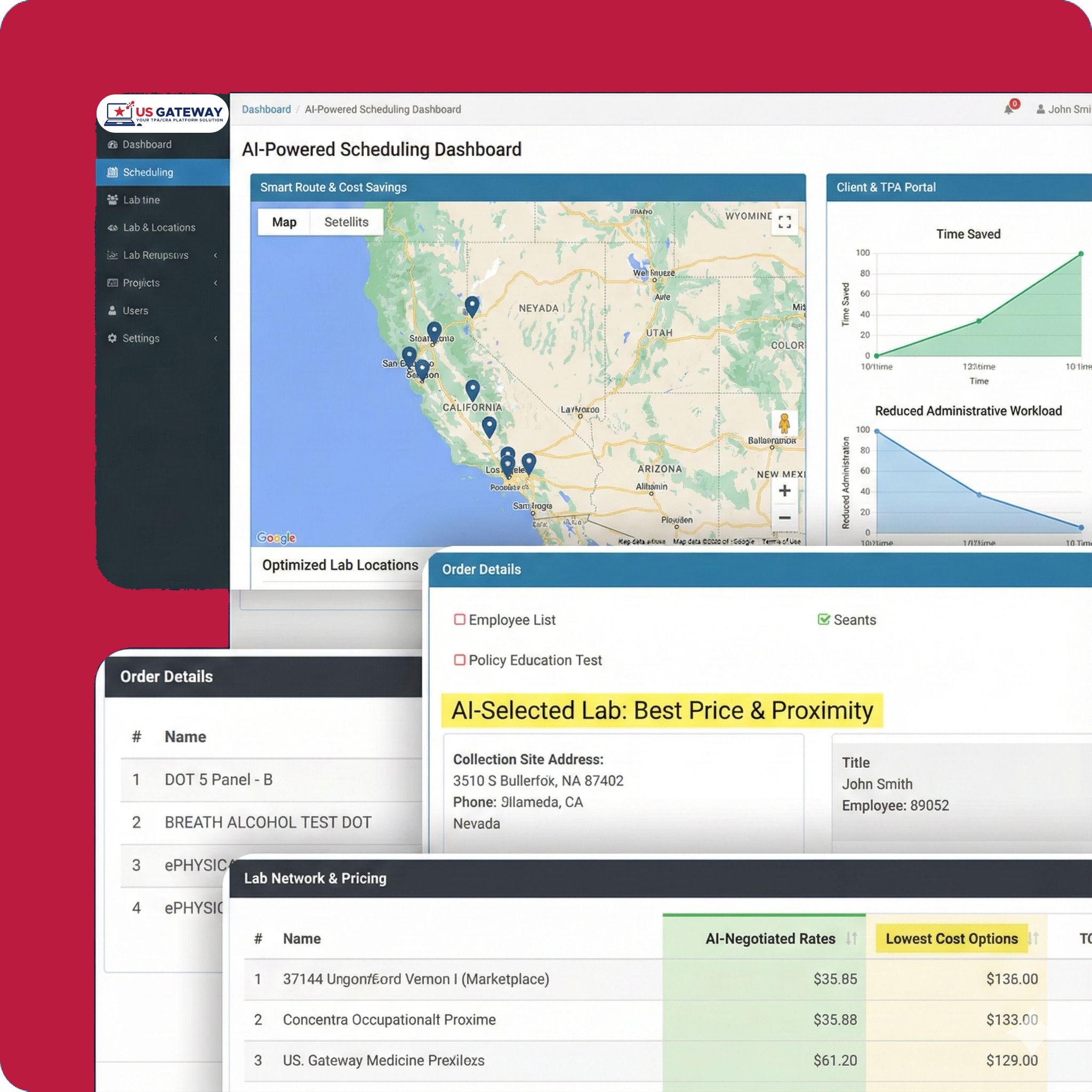This screenshot has height=1092, width=1092.
Task: Open the Settings gear in sidebar
Action: [113, 338]
